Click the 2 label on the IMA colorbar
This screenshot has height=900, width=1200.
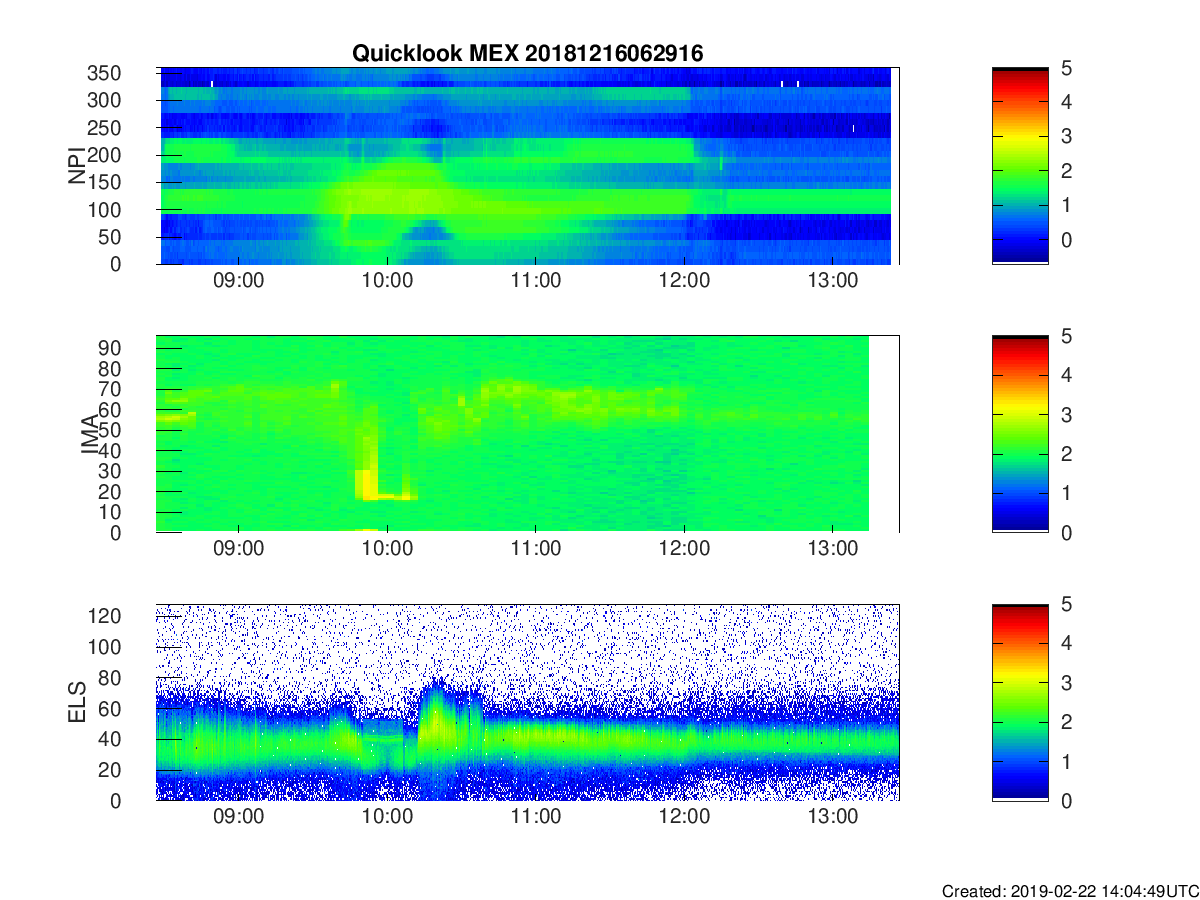[x=1066, y=454]
